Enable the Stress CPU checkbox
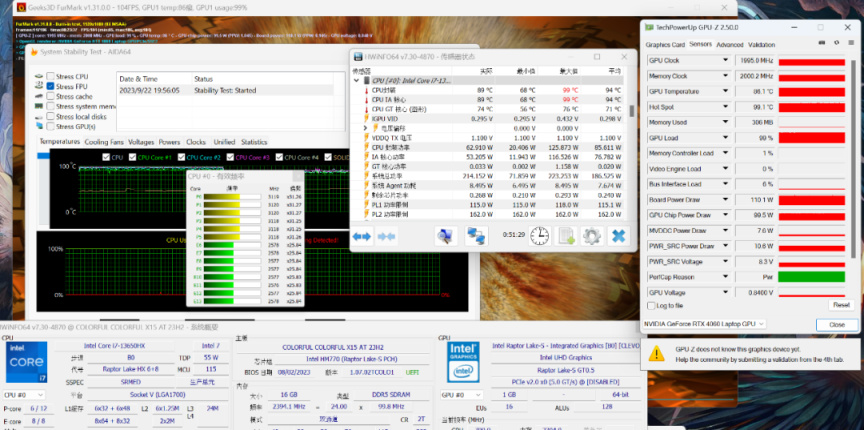864x430 pixels. point(50,76)
